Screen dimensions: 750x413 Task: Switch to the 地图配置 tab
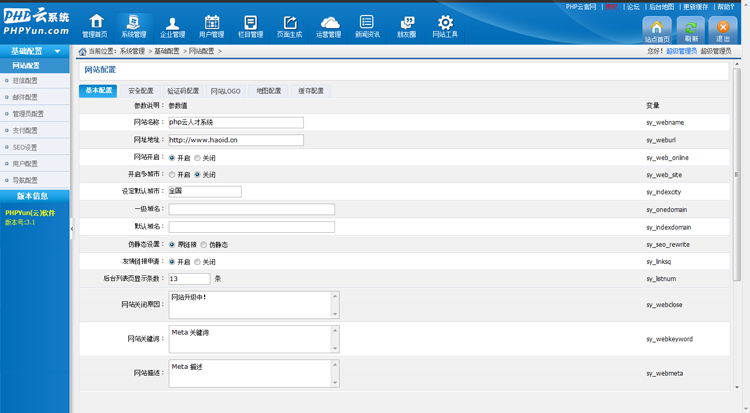pyautogui.click(x=268, y=91)
